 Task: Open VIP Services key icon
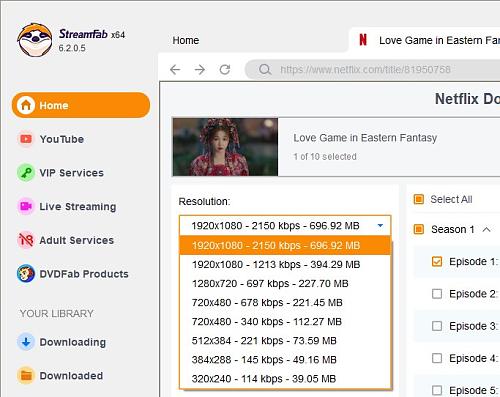26,173
